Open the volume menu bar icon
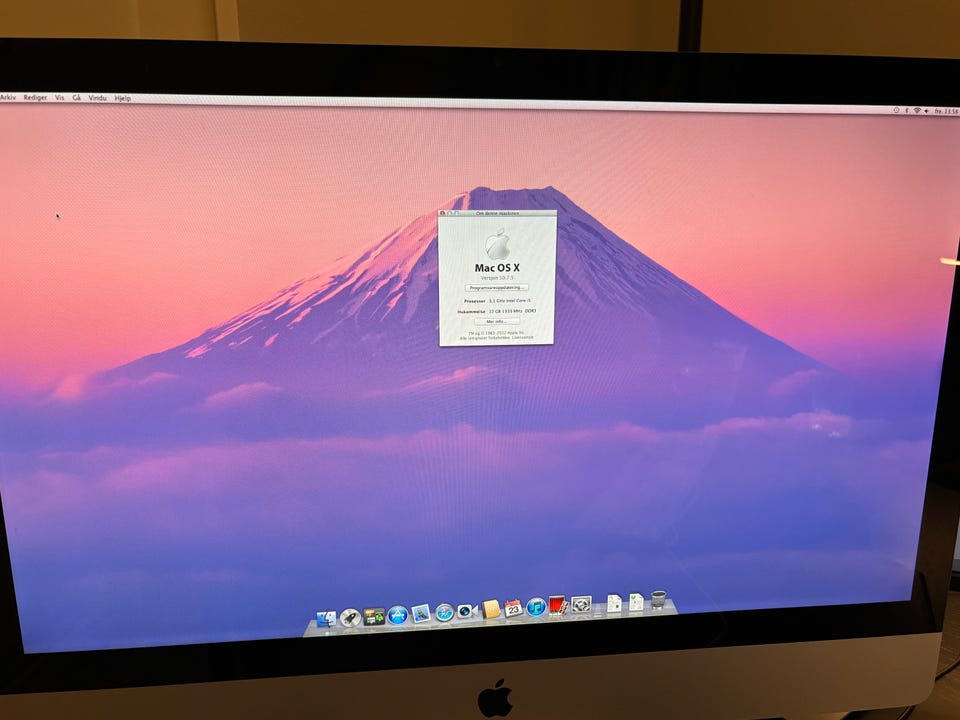Viewport: 960px width, 720px height. coord(926,111)
